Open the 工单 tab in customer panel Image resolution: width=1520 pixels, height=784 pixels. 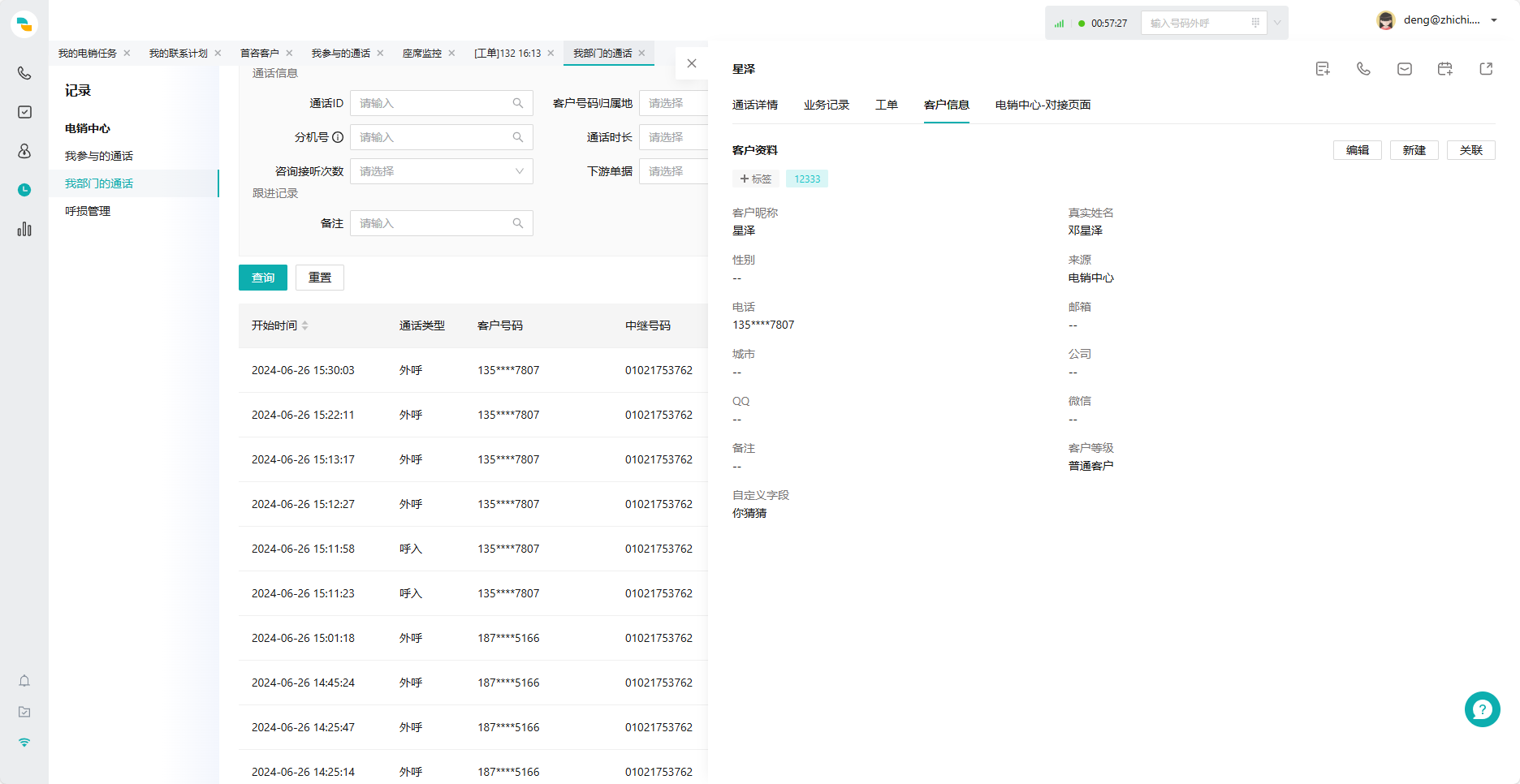(x=887, y=105)
